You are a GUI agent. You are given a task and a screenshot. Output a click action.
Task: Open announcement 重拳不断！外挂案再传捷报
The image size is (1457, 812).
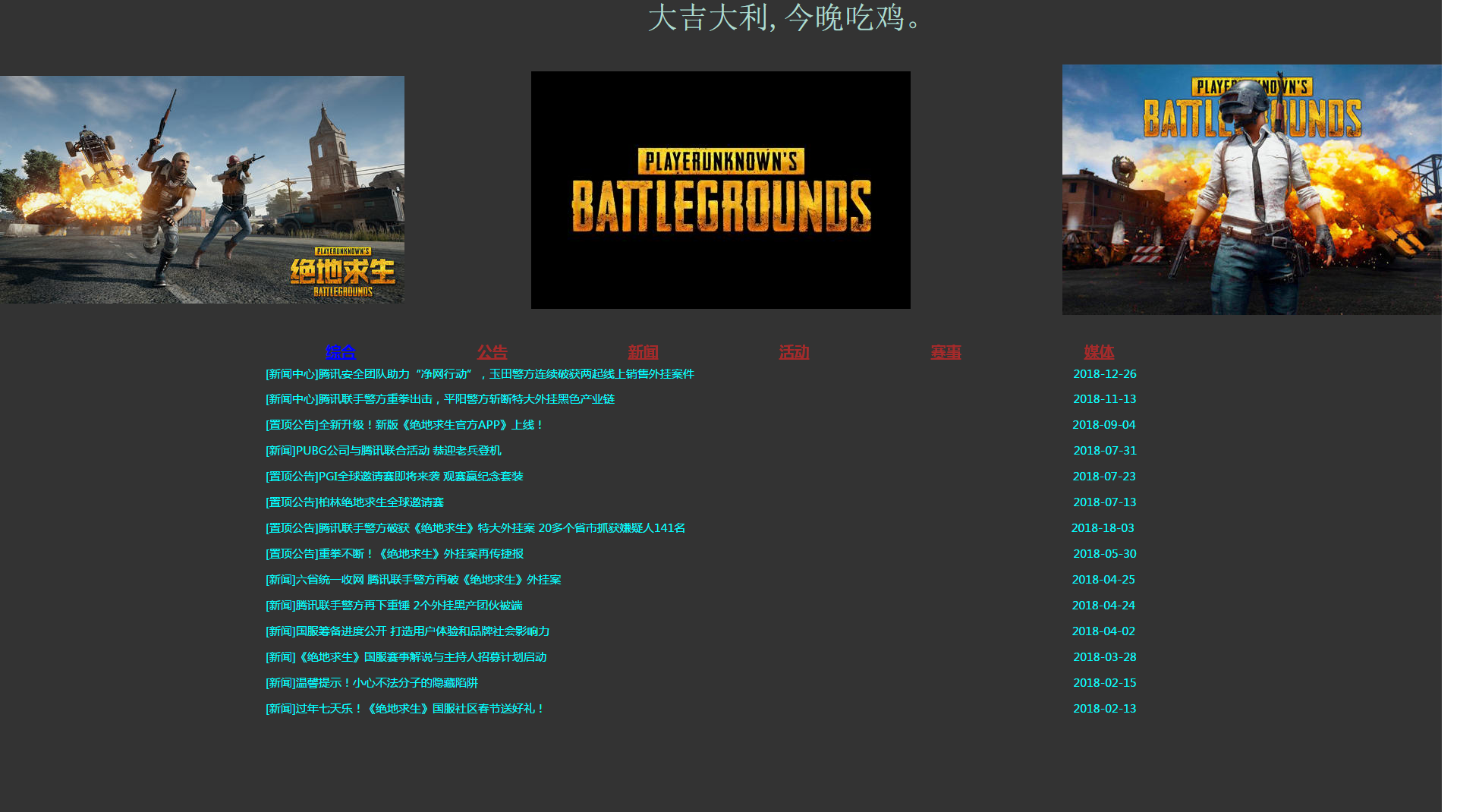pyautogui.click(x=395, y=554)
